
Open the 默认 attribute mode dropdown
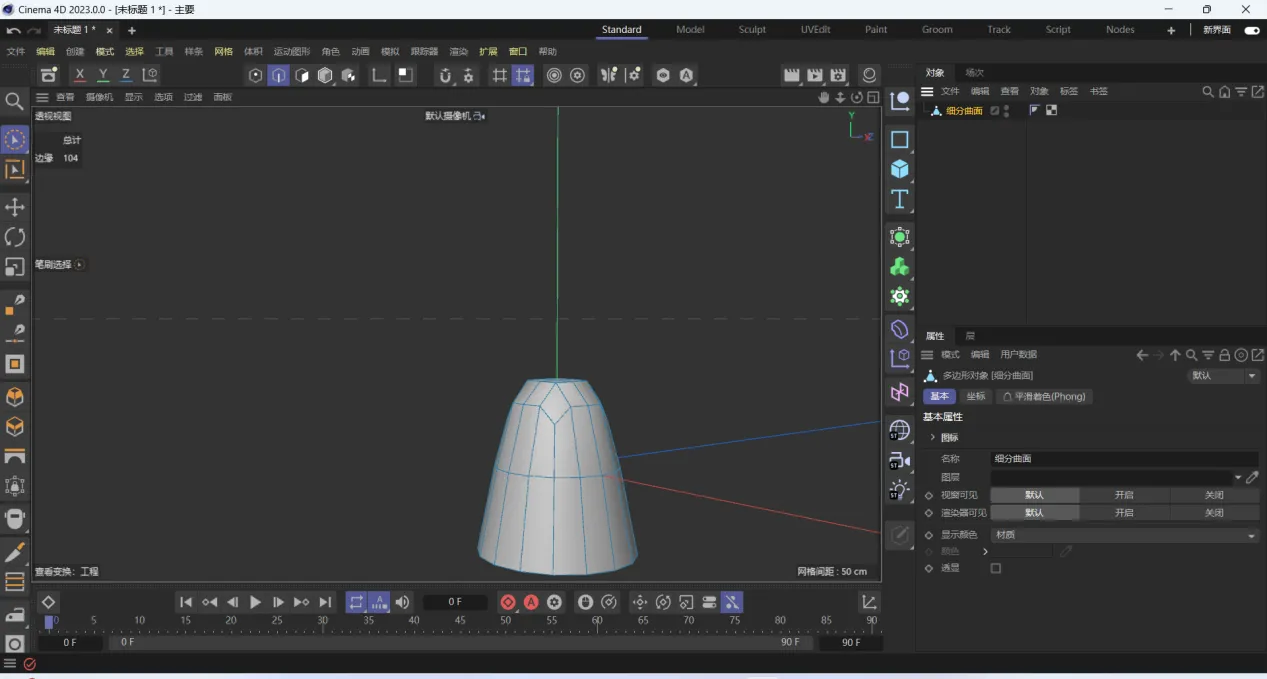pos(1223,376)
